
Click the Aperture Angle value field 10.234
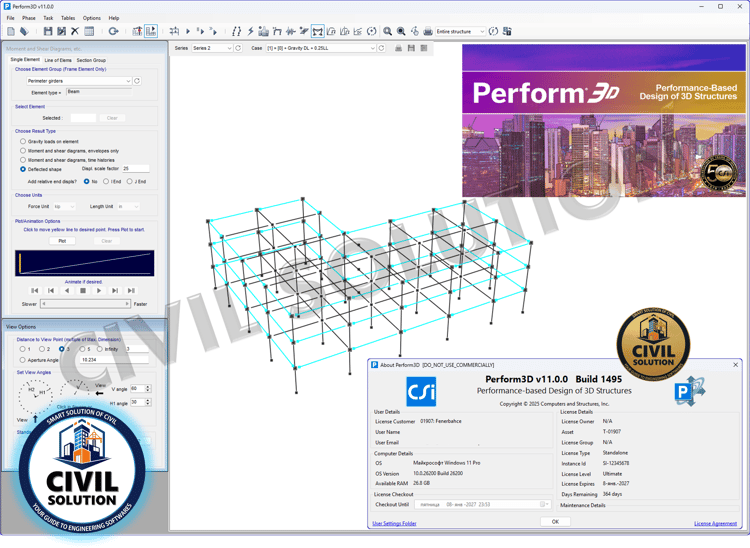click(x=115, y=360)
